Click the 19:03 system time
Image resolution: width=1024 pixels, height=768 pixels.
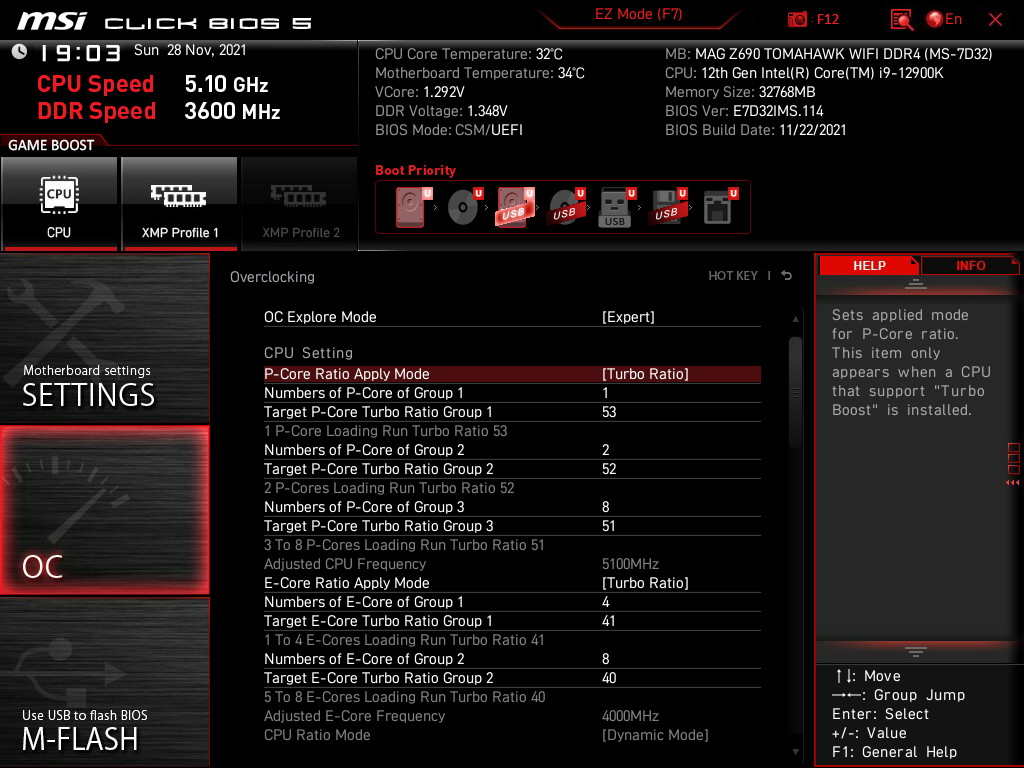(80, 53)
